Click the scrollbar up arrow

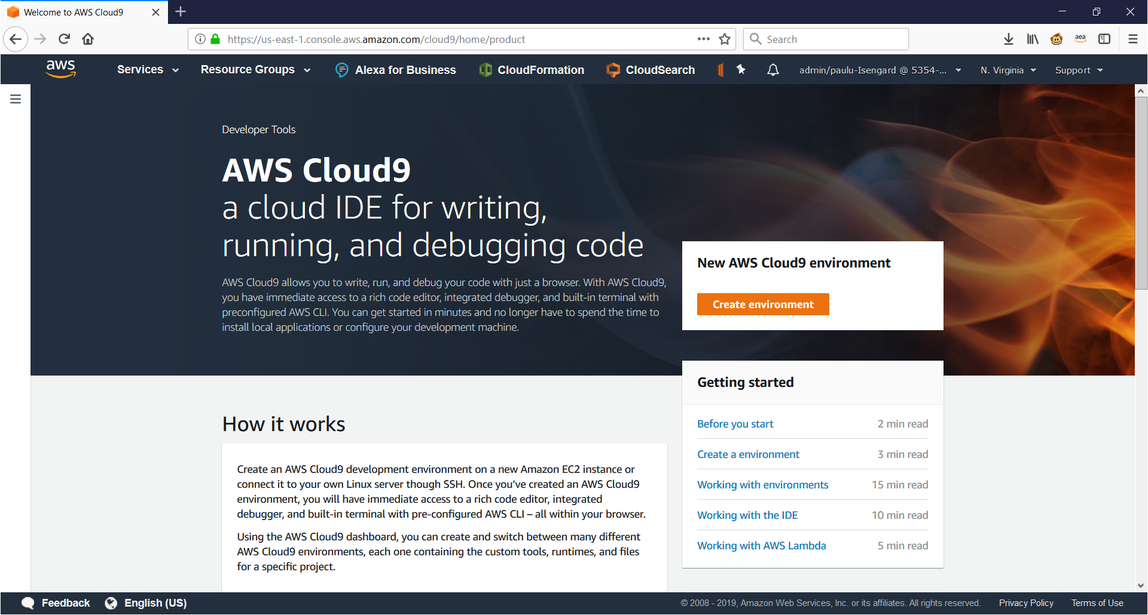click(1141, 90)
